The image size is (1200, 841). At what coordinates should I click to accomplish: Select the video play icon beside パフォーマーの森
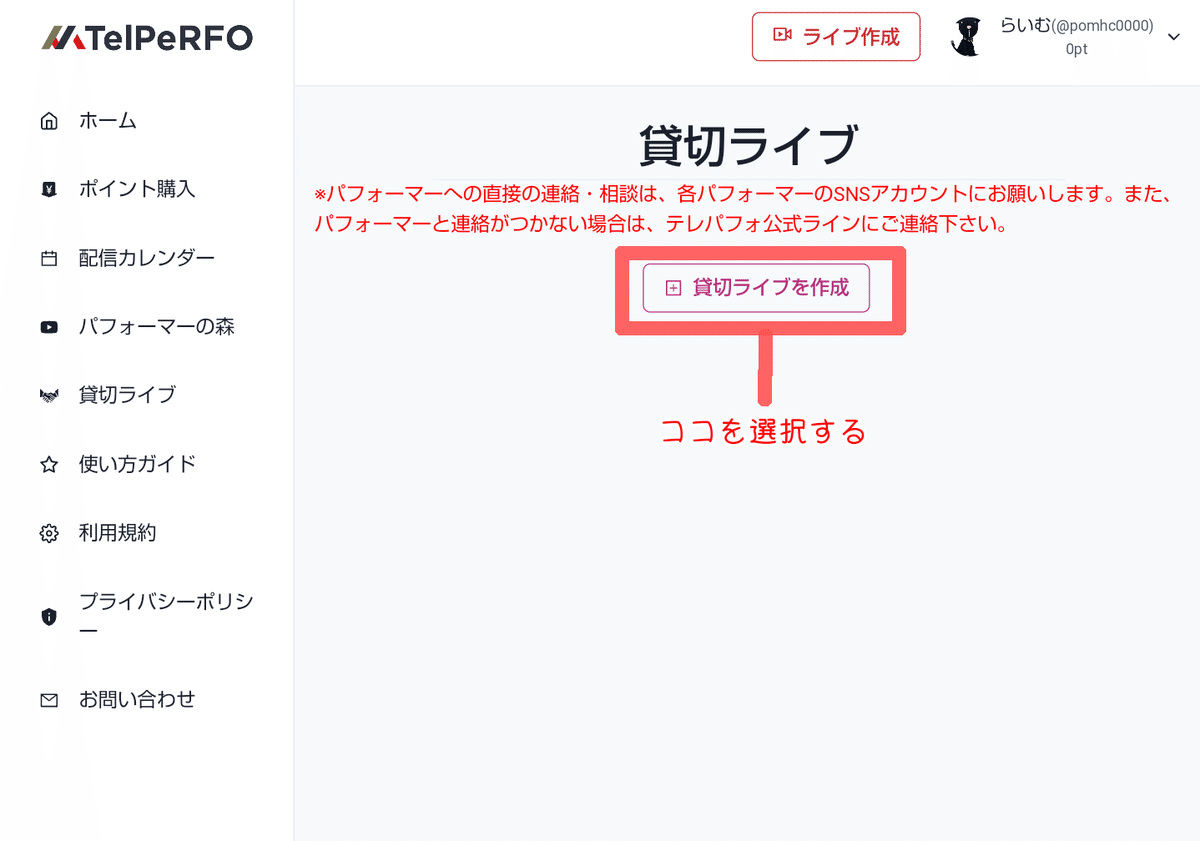[x=49, y=326]
